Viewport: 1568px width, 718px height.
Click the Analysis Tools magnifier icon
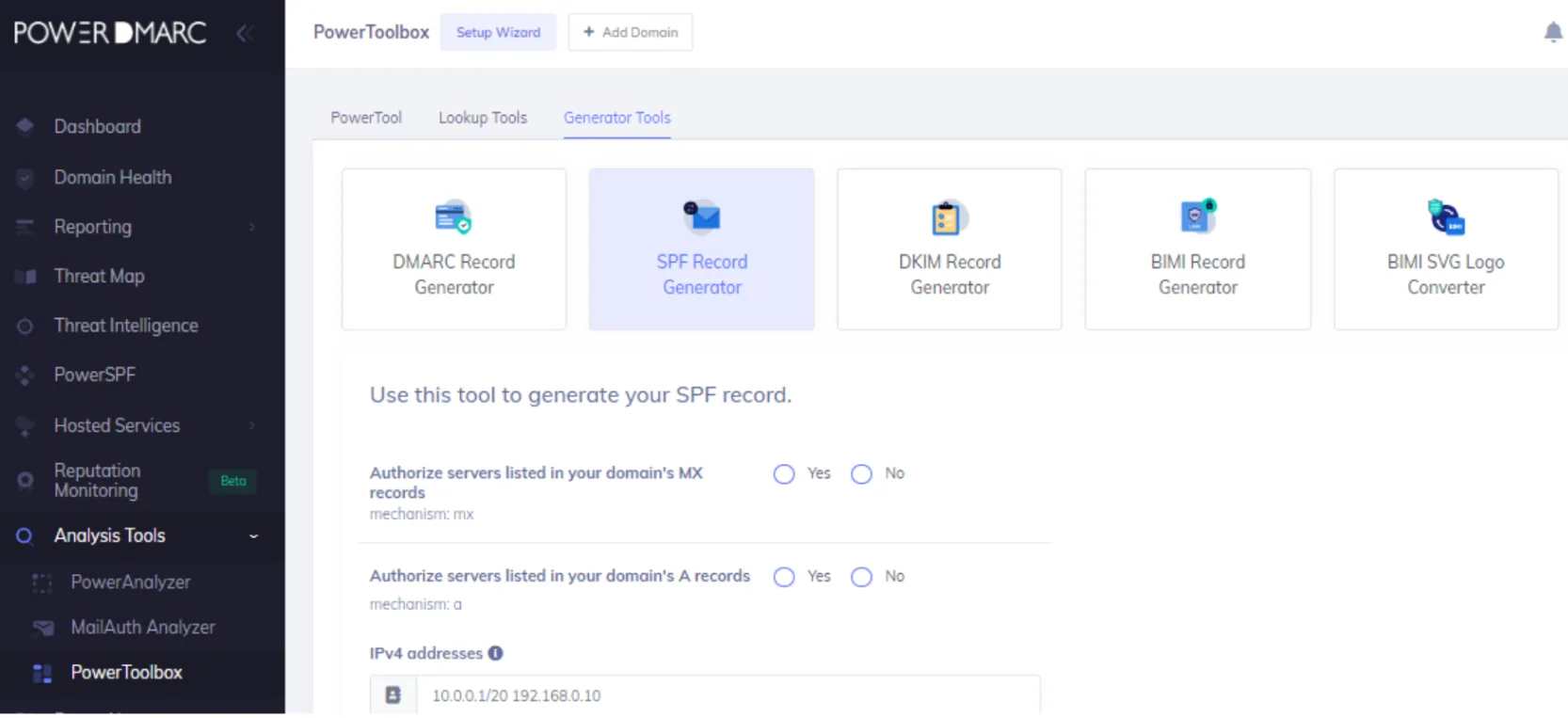tap(25, 536)
